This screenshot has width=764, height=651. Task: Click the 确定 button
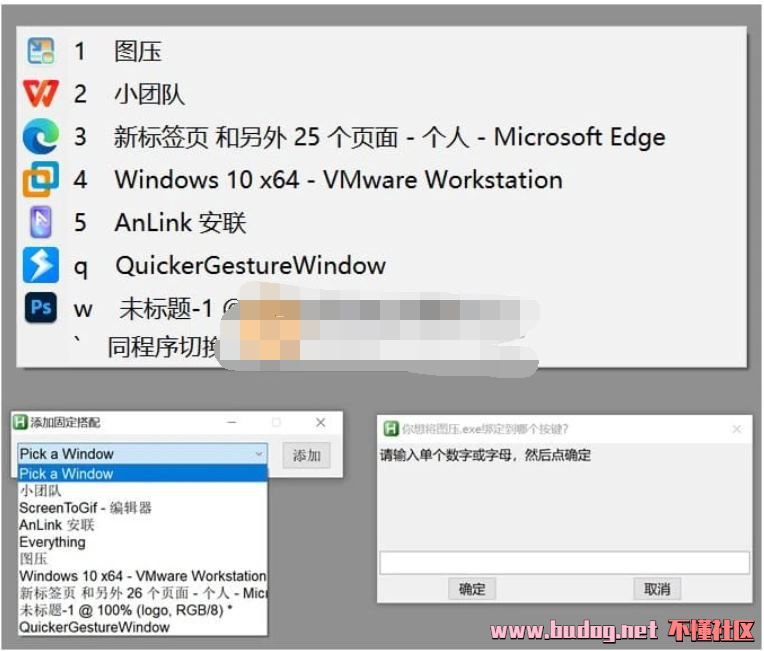click(472, 589)
